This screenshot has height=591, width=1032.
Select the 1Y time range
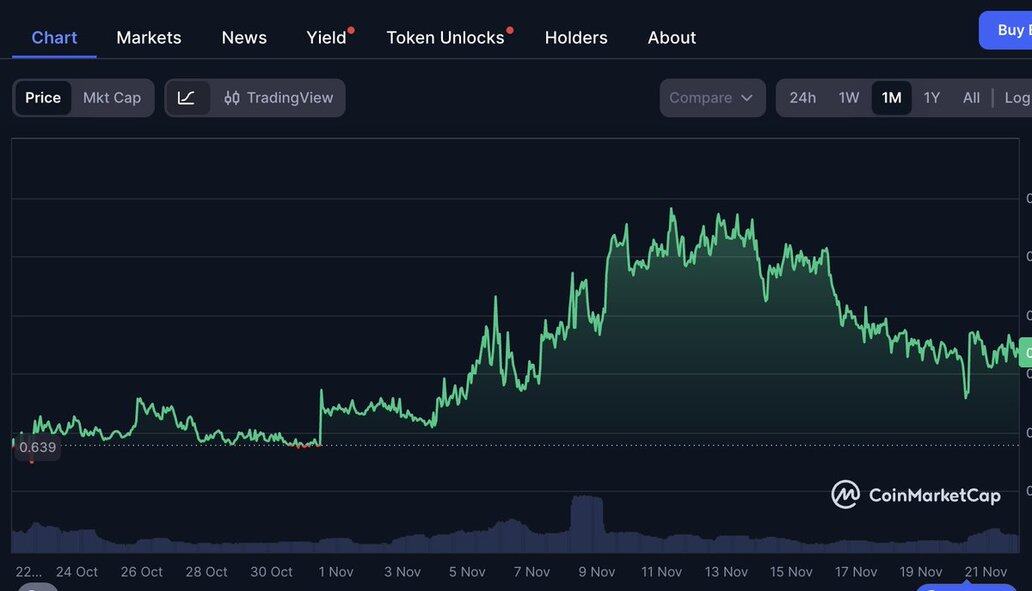(932, 98)
